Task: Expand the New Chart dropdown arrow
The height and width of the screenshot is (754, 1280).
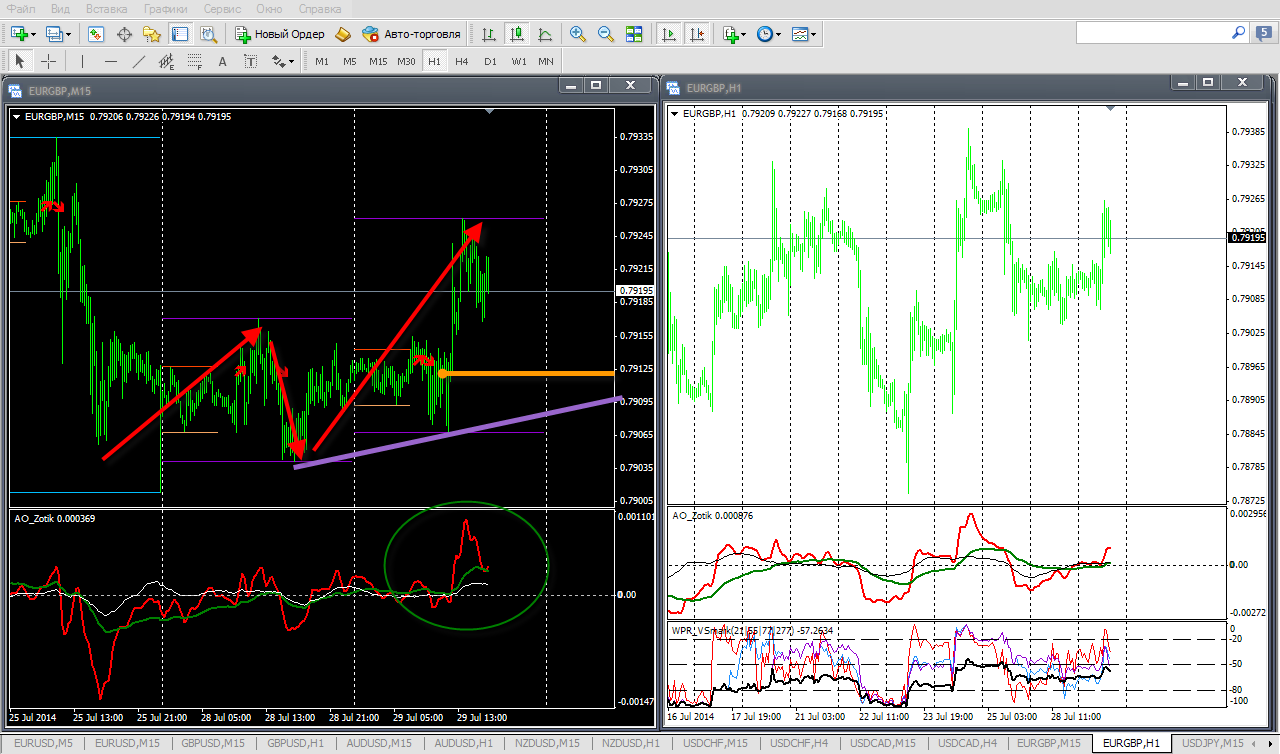Action: click(x=34, y=34)
